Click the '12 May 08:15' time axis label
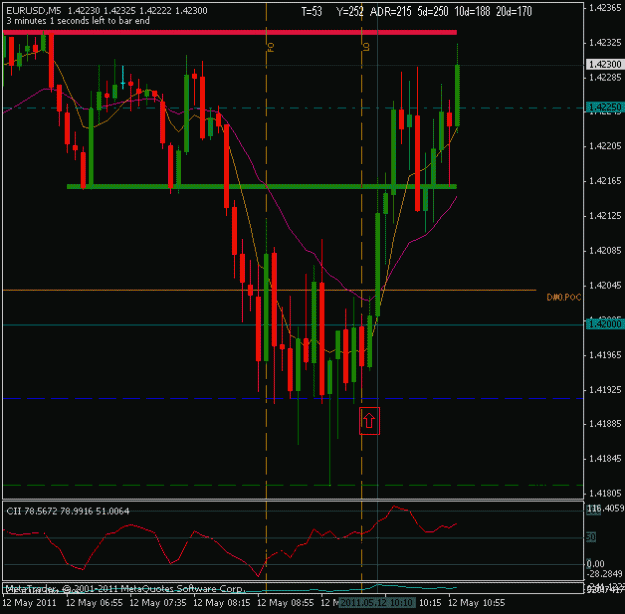Viewport: 625px width, 614px height. pos(222,602)
